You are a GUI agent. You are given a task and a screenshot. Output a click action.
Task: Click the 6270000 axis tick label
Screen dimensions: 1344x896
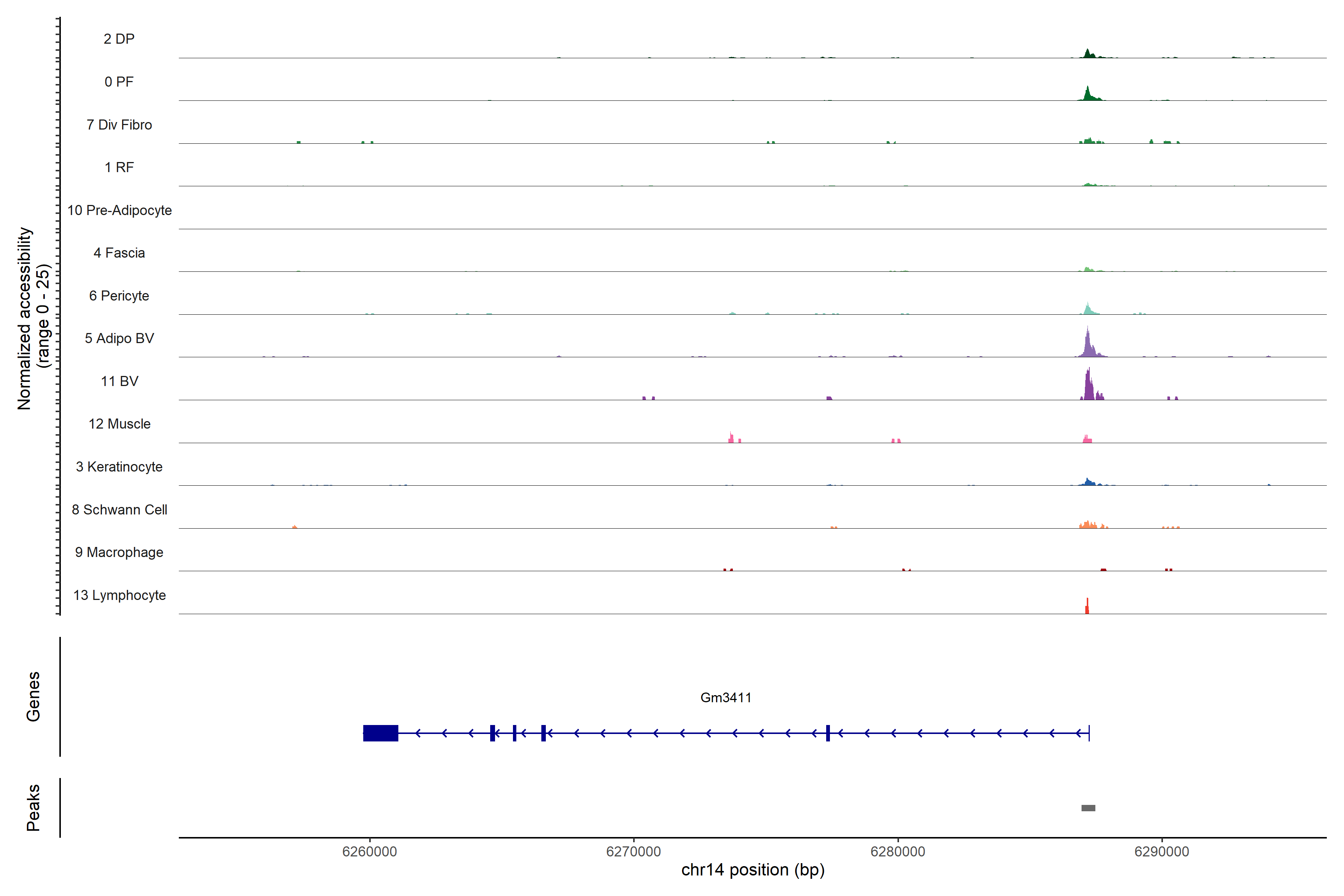click(x=633, y=852)
